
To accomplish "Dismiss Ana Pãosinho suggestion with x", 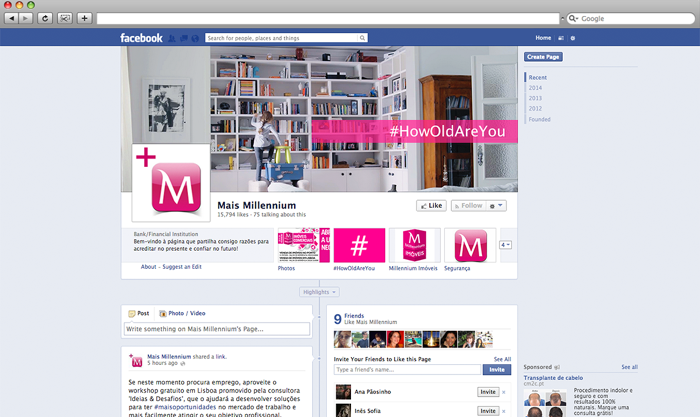I will pyautogui.click(x=504, y=392).
